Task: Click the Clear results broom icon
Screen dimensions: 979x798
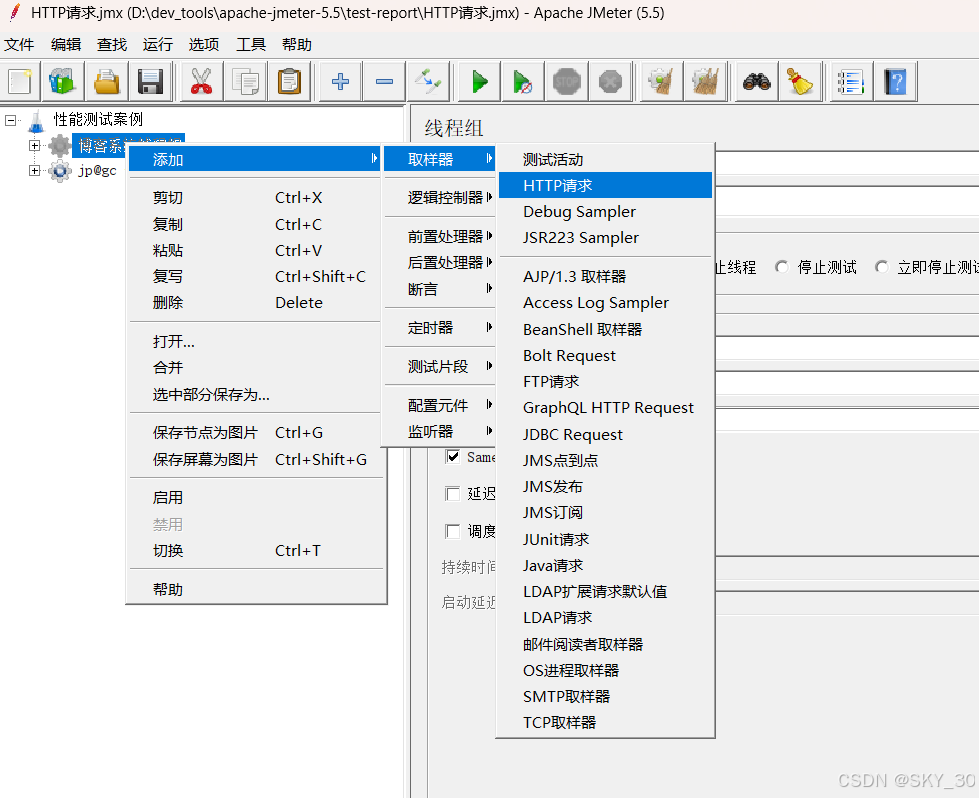Action: pyautogui.click(x=661, y=82)
